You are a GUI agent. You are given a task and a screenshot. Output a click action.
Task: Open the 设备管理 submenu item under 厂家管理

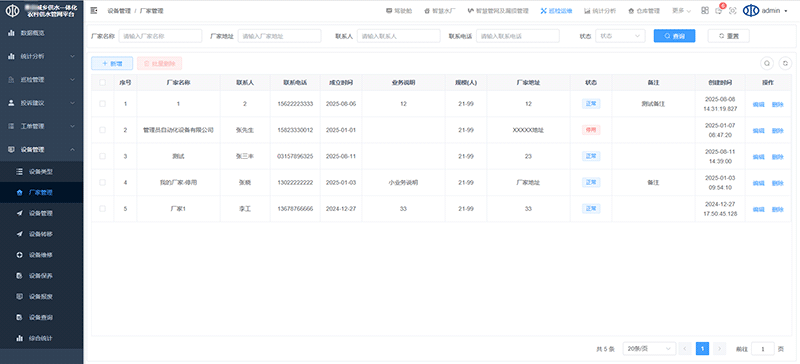tap(41, 213)
